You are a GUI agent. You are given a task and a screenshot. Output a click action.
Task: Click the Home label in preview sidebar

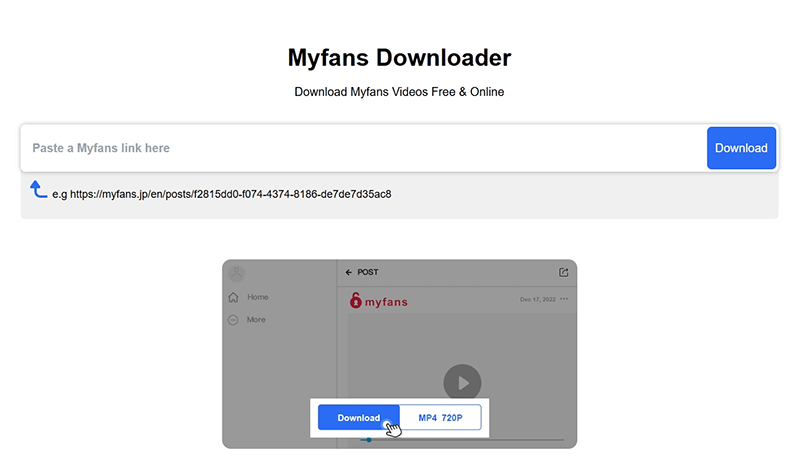[x=258, y=297]
